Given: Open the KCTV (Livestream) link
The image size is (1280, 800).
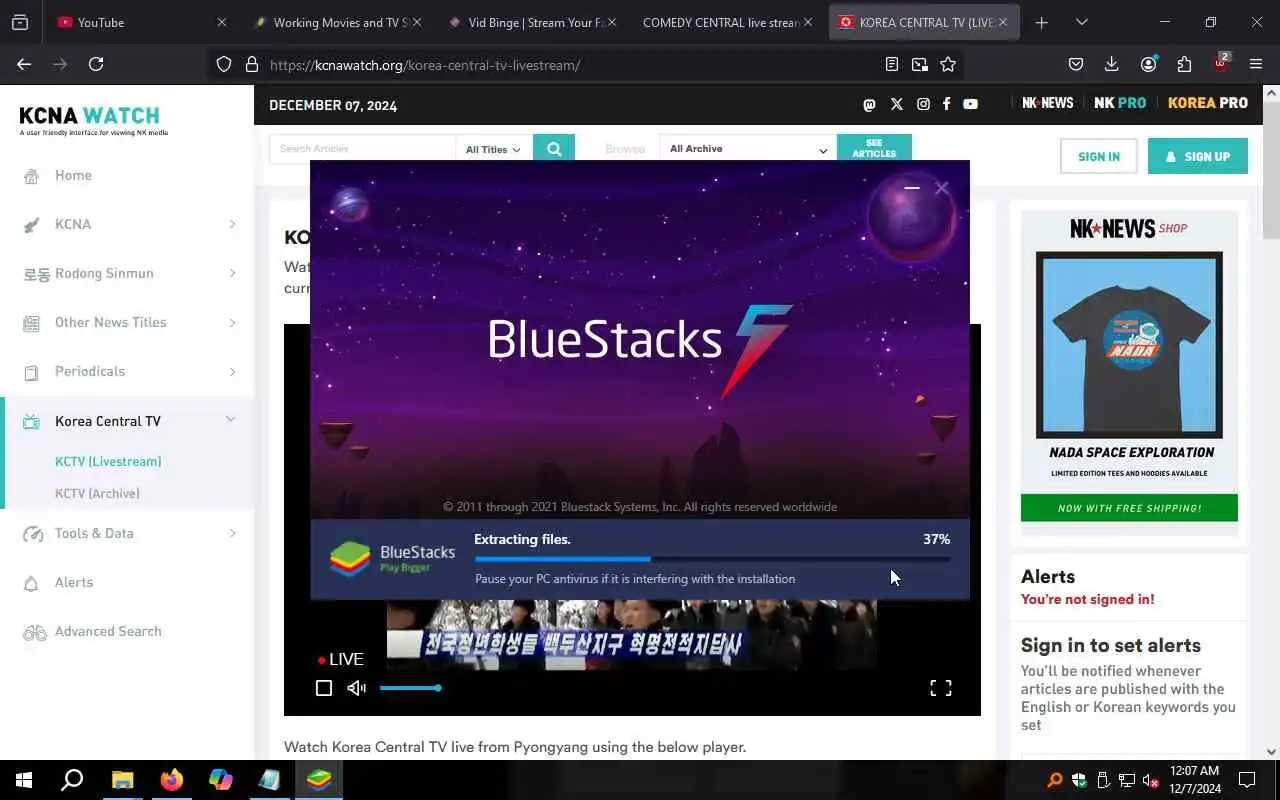Looking at the screenshot, I should pos(108,461).
